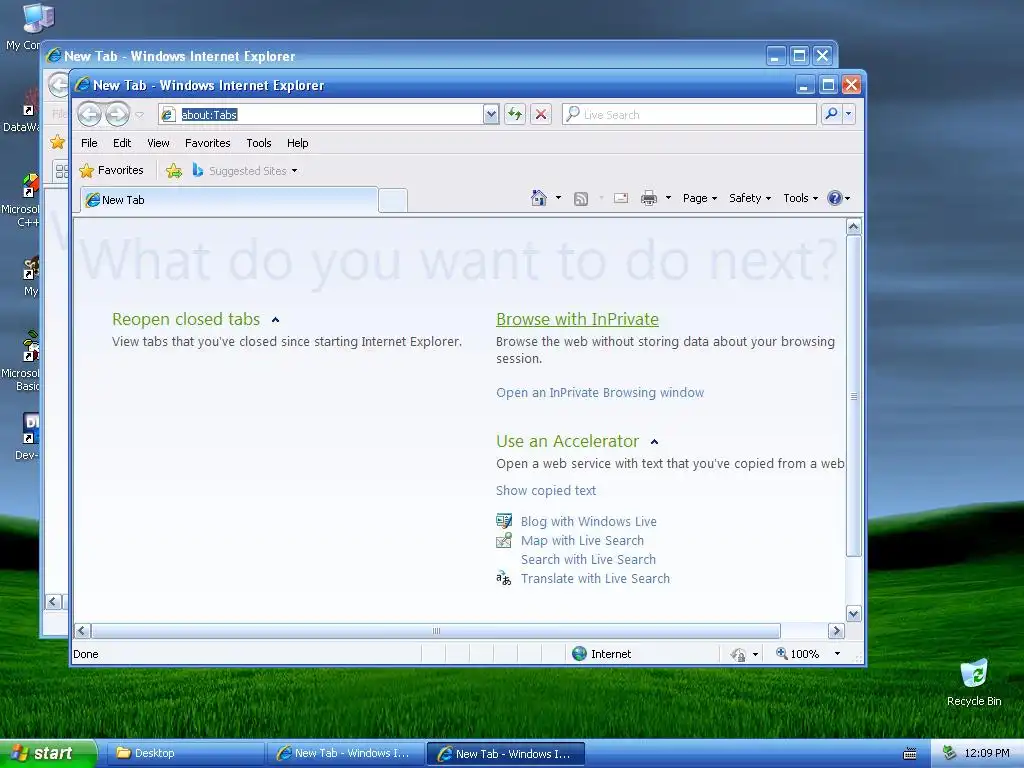Image resolution: width=1024 pixels, height=768 pixels.
Task: Click the zoom level magnifier icon
Action: 781,653
